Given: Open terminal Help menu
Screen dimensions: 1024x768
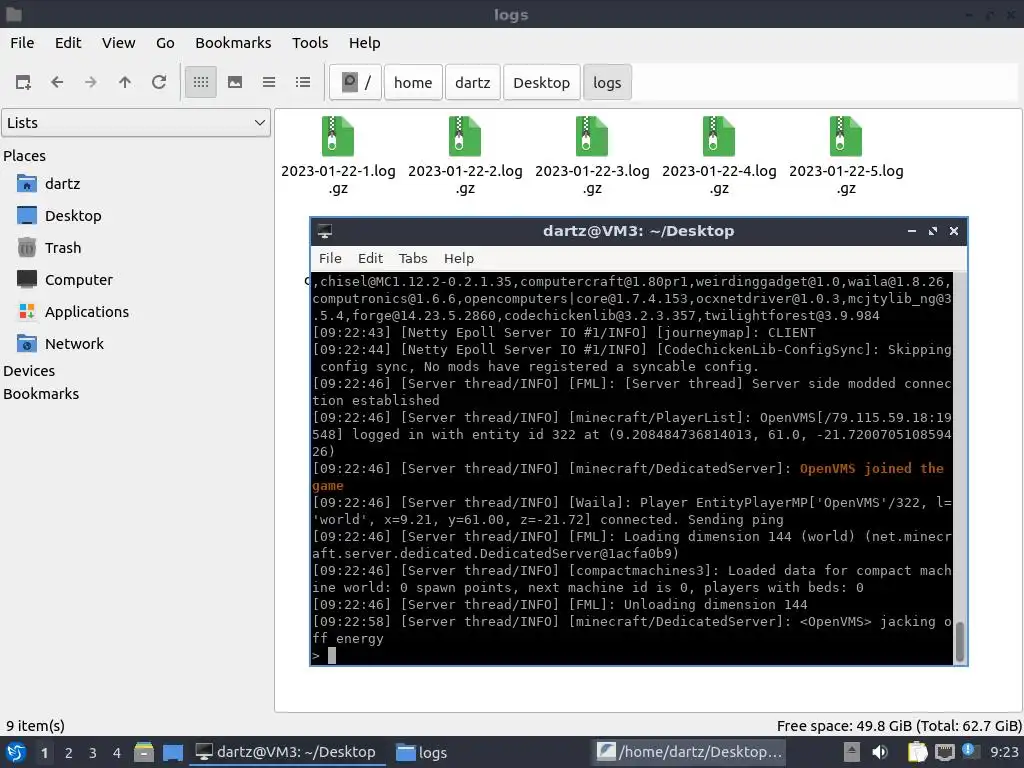Looking at the screenshot, I should (458, 259).
